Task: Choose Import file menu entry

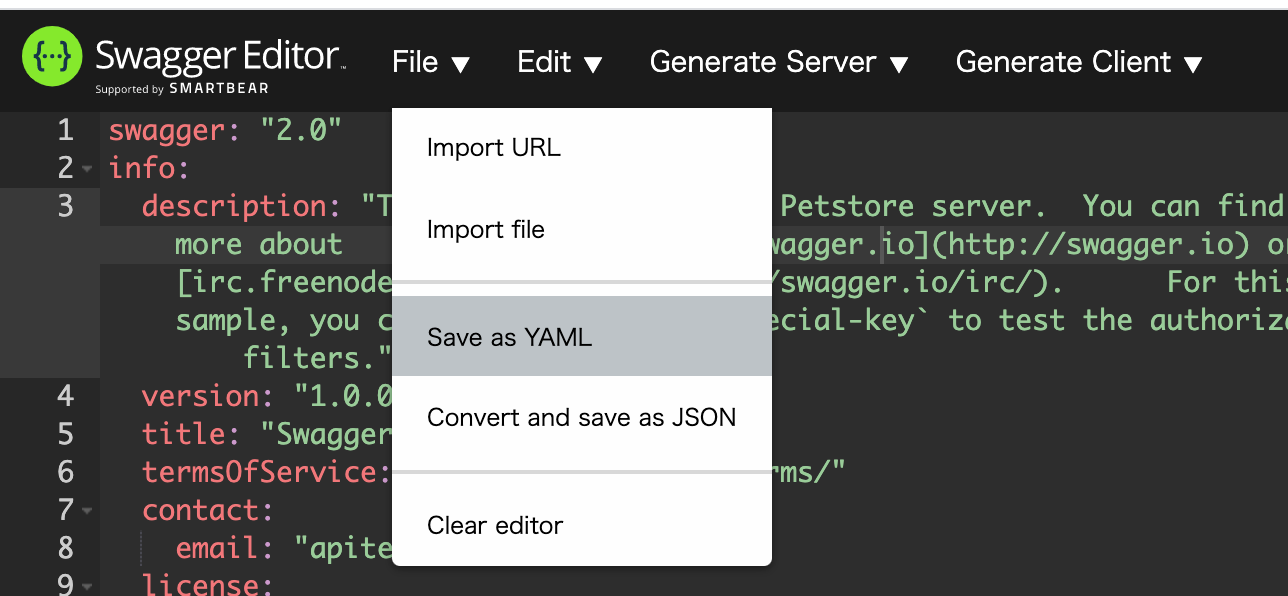Action: (582, 230)
